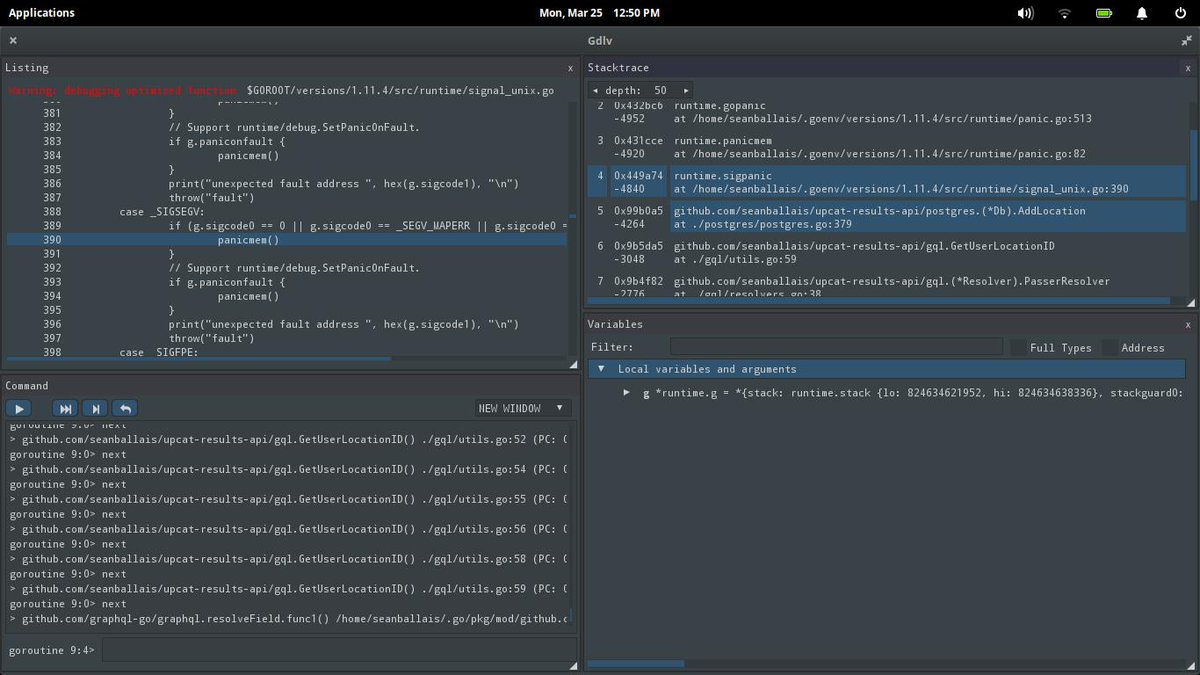Image resolution: width=1200 pixels, height=675 pixels.
Task: Click command log line graphql.resolveField.func1()
Action: 288,619
